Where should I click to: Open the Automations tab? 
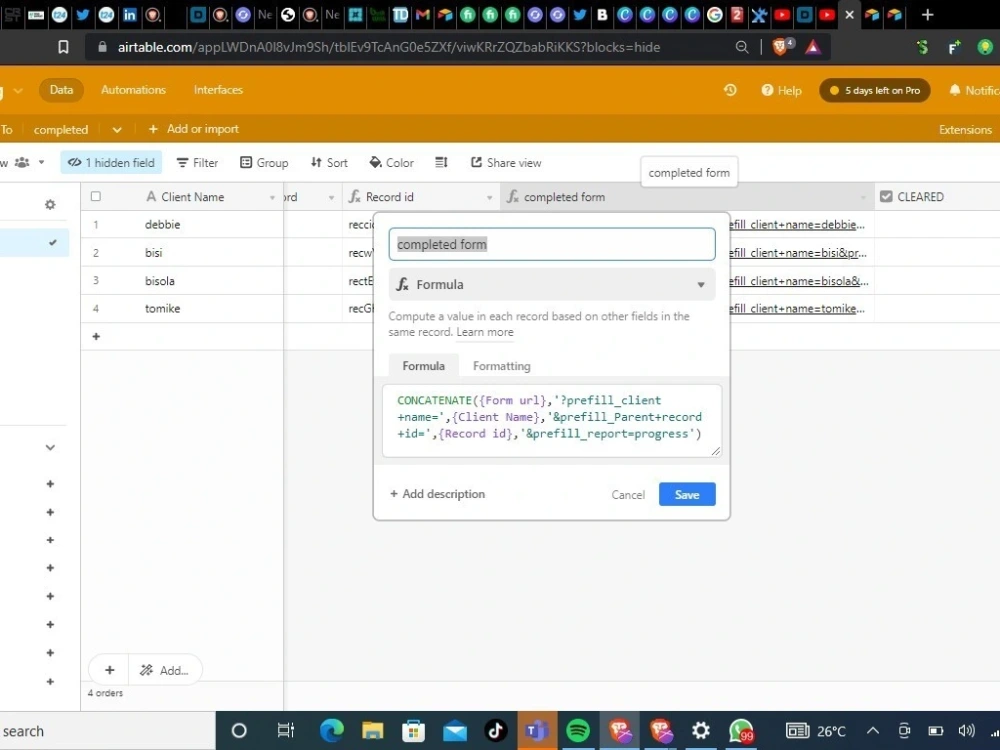pyautogui.click(x=133, y=90)
